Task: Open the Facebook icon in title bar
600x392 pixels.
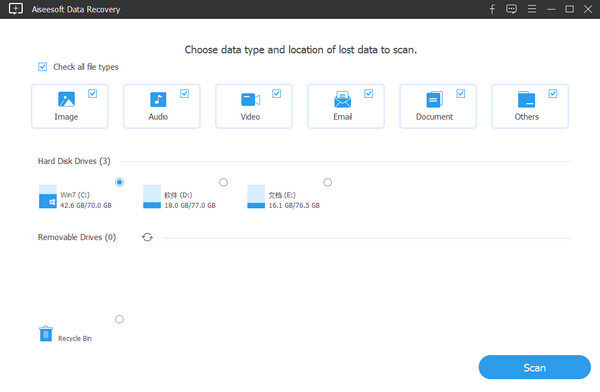Action: [x=492, y=9]
